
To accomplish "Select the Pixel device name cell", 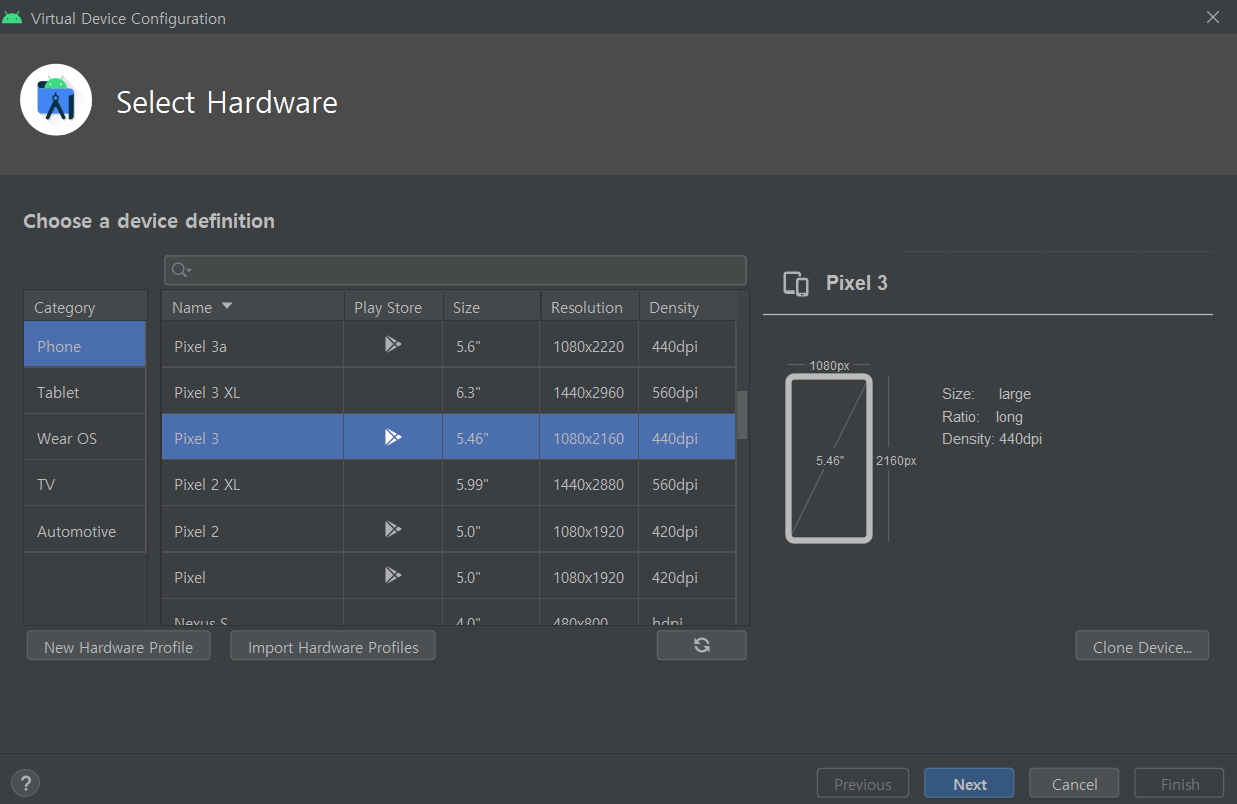I will [253, 577].
